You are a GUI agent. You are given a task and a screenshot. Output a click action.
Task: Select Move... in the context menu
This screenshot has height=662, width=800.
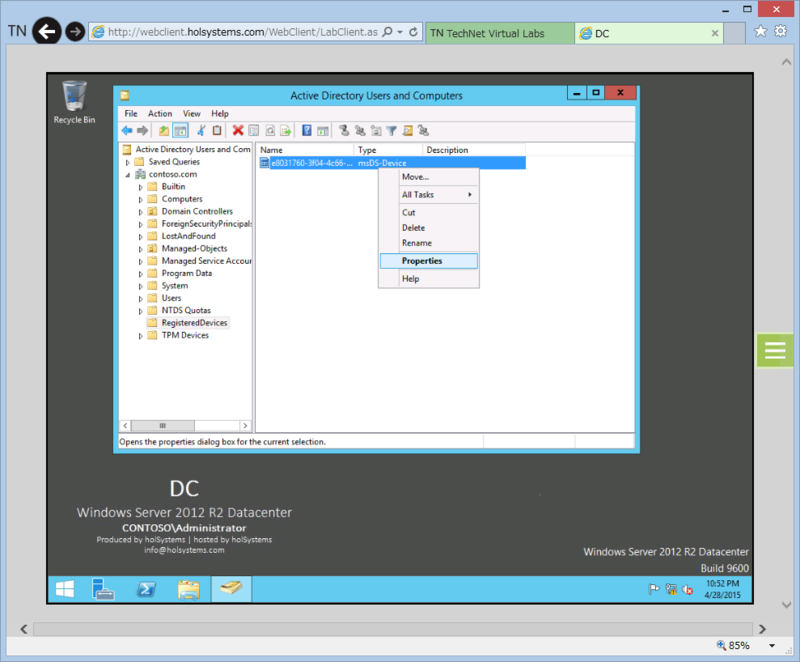429,177
